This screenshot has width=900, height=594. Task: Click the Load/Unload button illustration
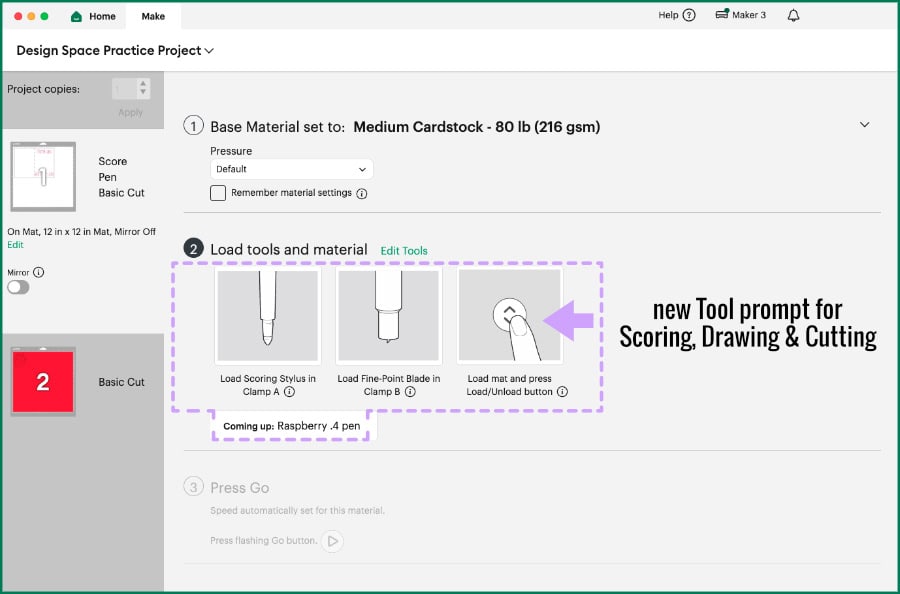coord(510,315)
